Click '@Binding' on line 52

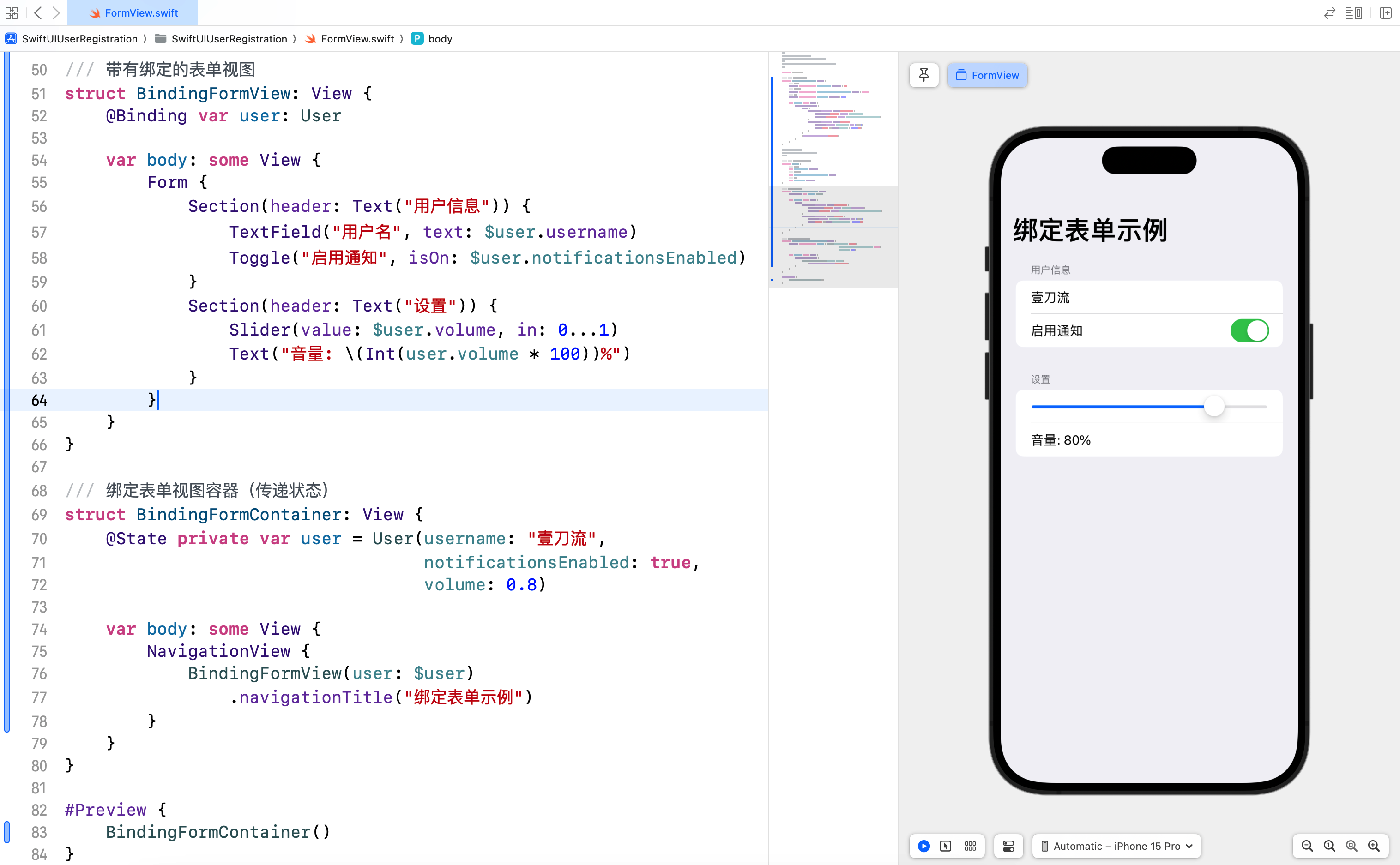click(146, 115)
